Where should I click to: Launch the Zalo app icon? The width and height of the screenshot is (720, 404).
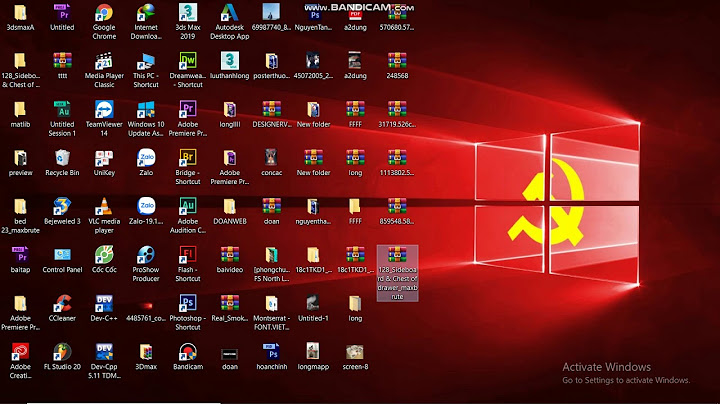coord(146,158)
